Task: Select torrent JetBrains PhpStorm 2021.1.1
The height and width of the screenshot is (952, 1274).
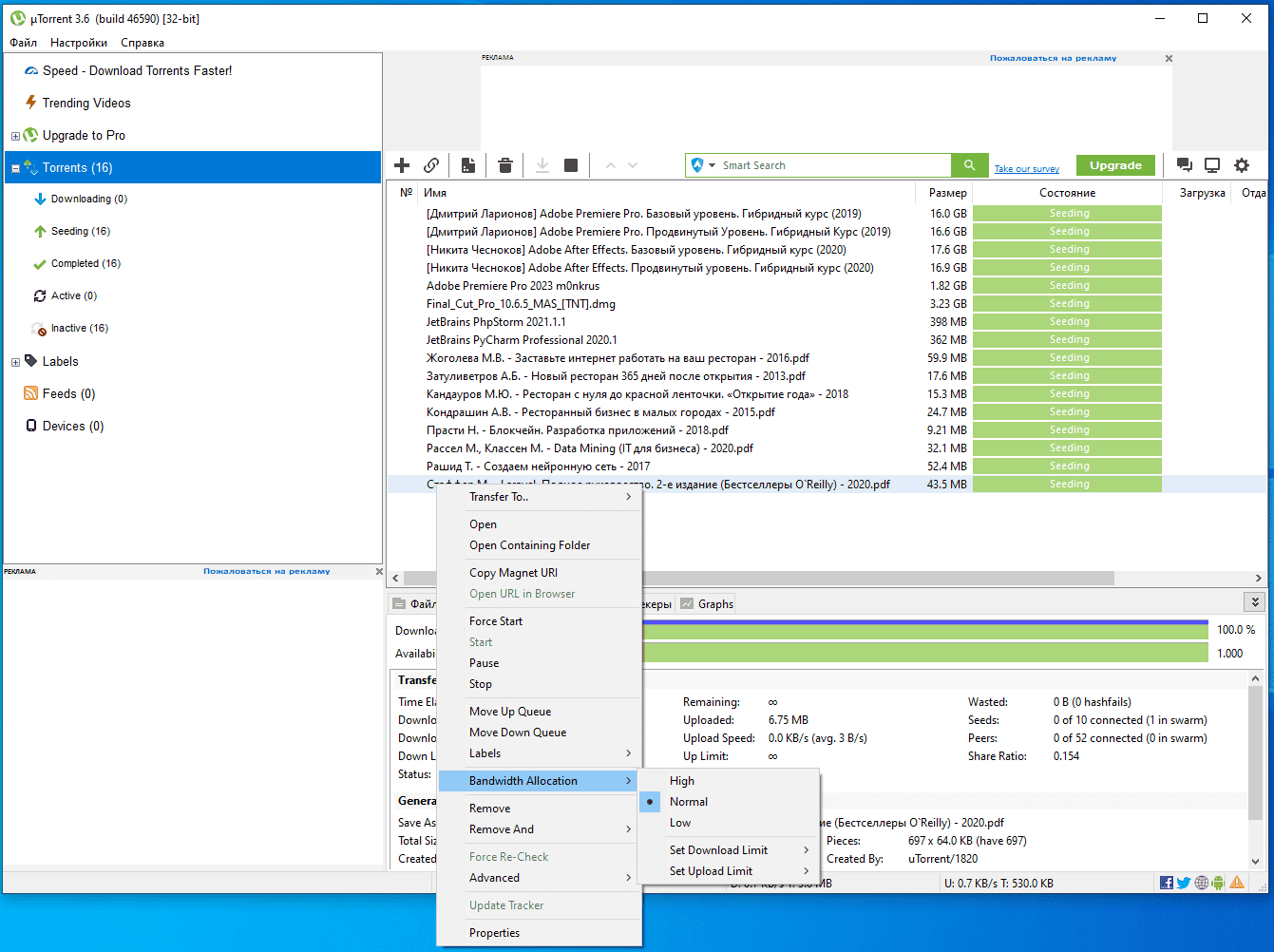Action: coord(496,322)
